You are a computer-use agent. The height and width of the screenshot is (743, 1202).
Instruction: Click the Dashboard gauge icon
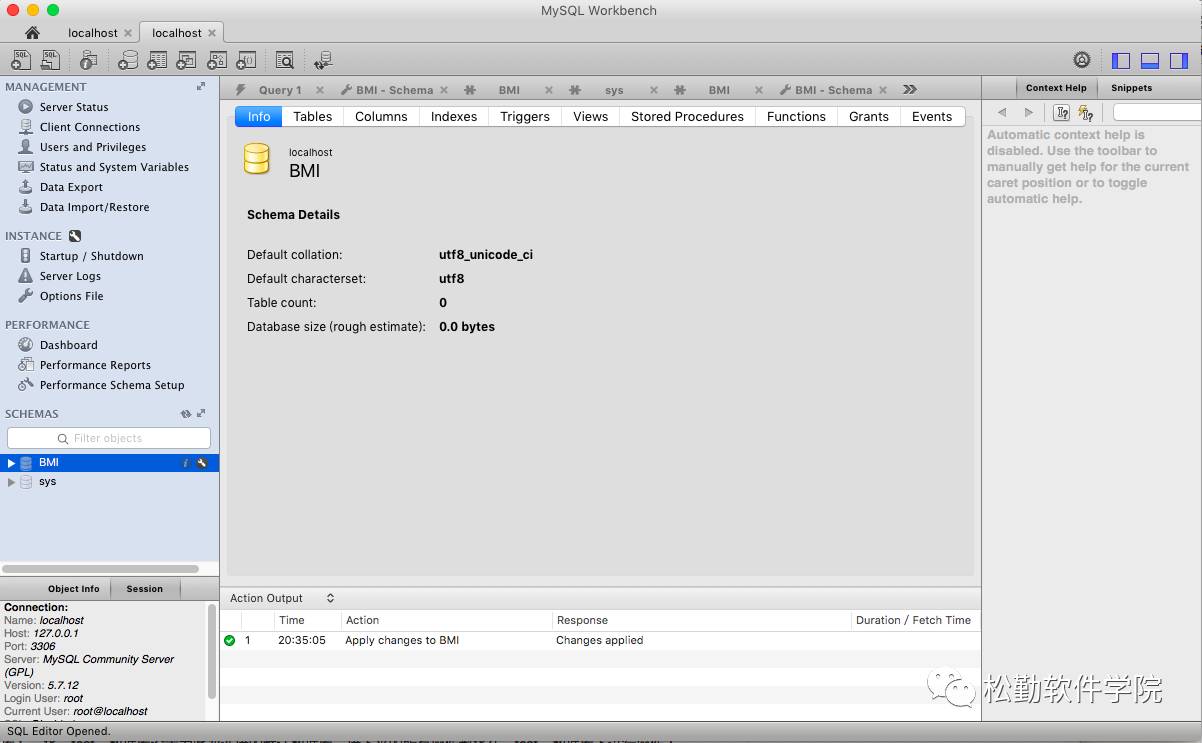click(x=26, y=345)
